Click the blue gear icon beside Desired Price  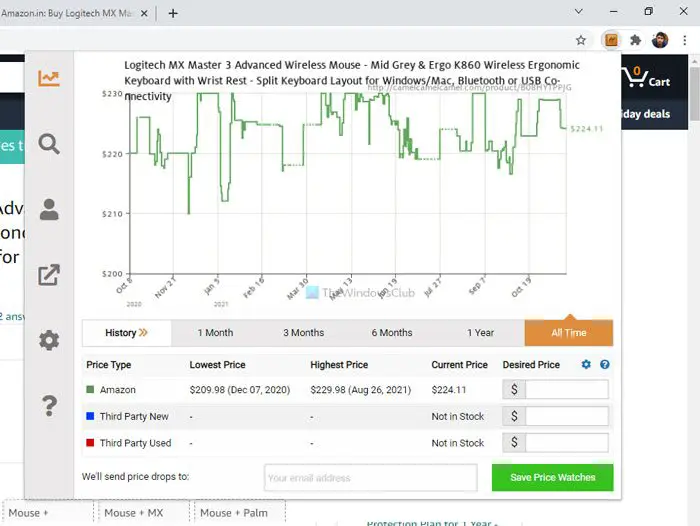point(586,364)
